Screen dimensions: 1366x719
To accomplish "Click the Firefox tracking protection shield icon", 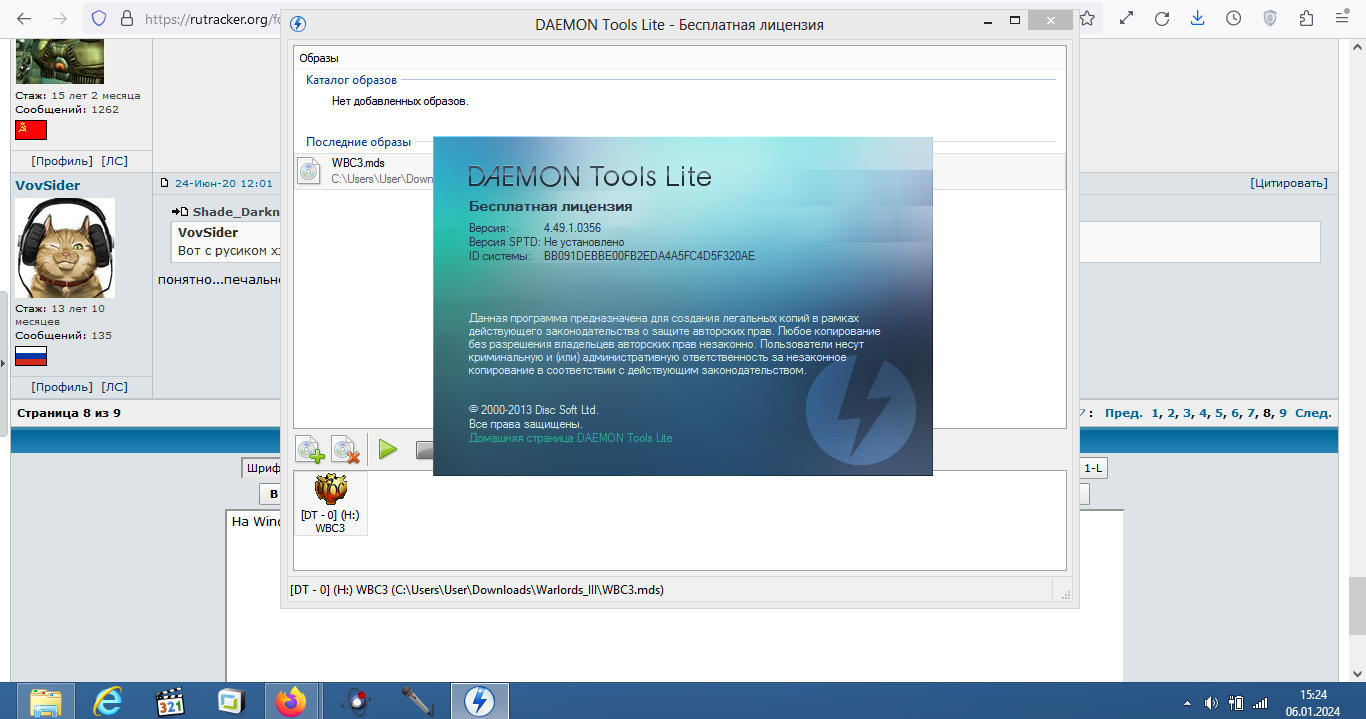I will coord(98,18).
